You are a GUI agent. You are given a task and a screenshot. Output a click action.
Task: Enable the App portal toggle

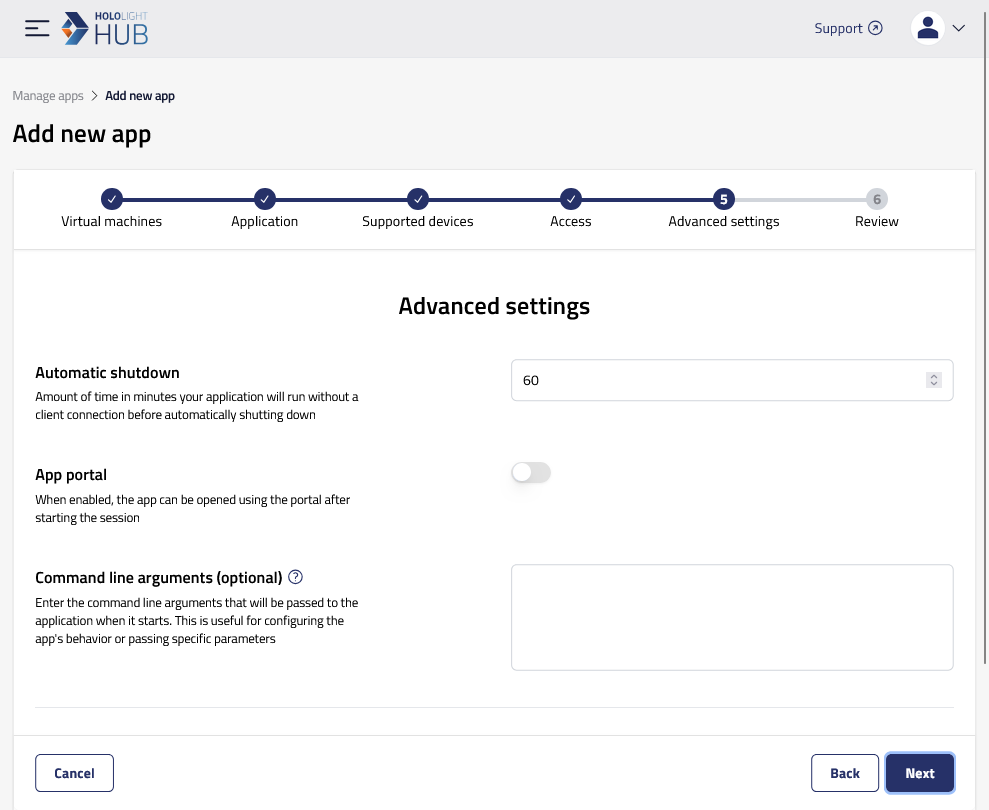pos(531,472)
